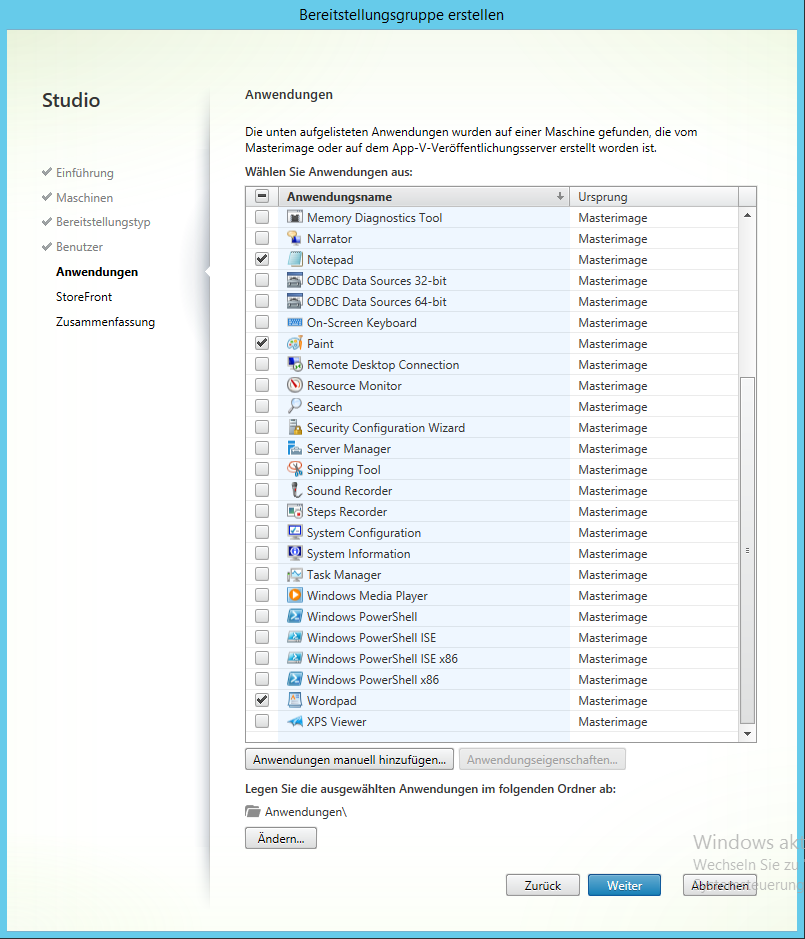
Task: Select the Windows Media Player row name
Action: (x=367, y=595)
